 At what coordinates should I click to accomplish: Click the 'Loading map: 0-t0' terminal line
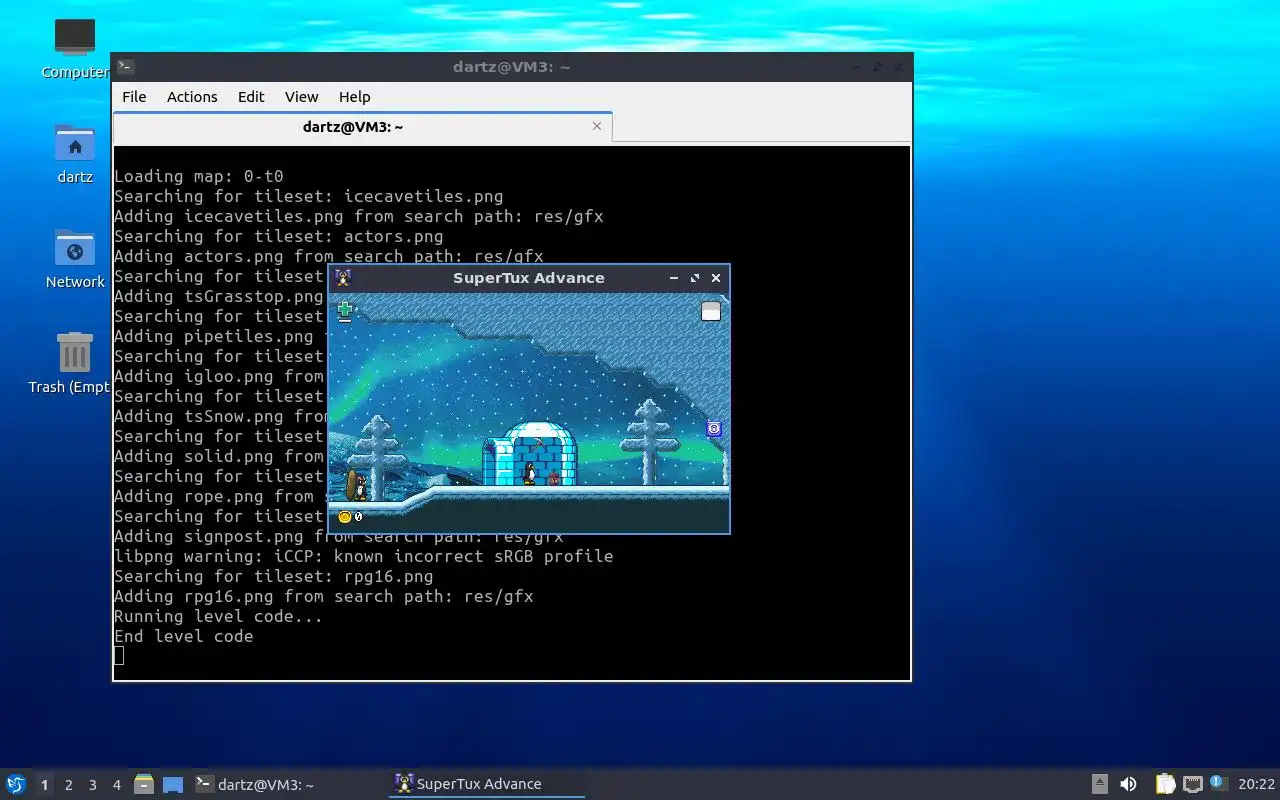(199, 176)
